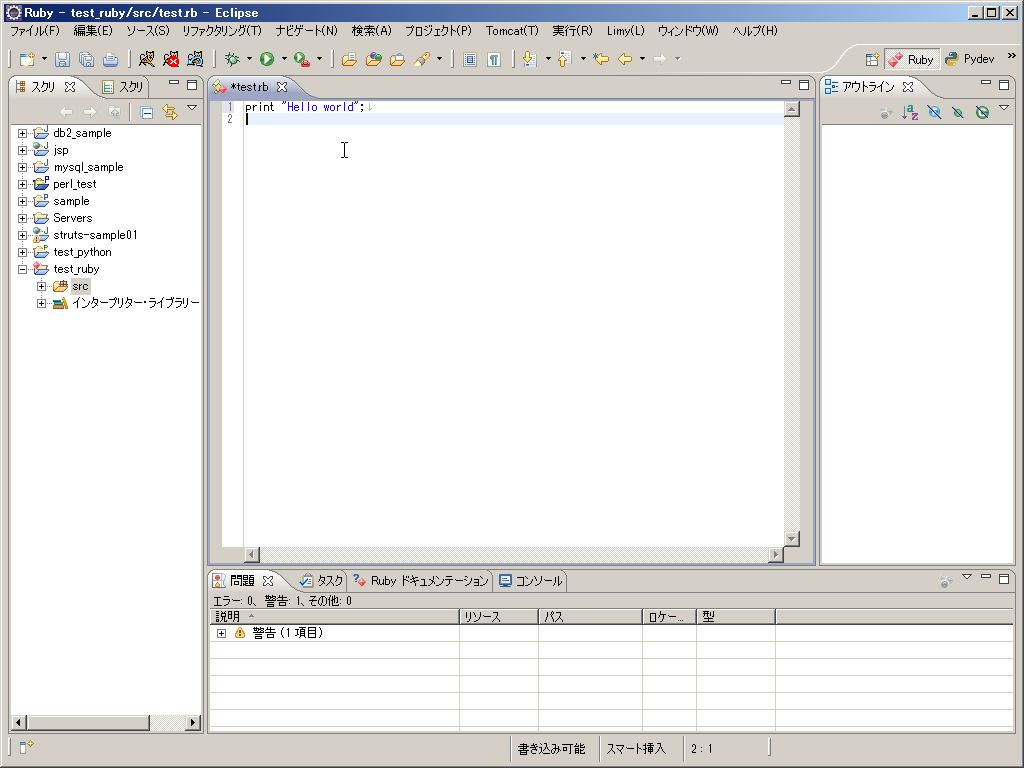
Task: Expand the 警告 (1 項目) row
Action: (x=221, y=633)
